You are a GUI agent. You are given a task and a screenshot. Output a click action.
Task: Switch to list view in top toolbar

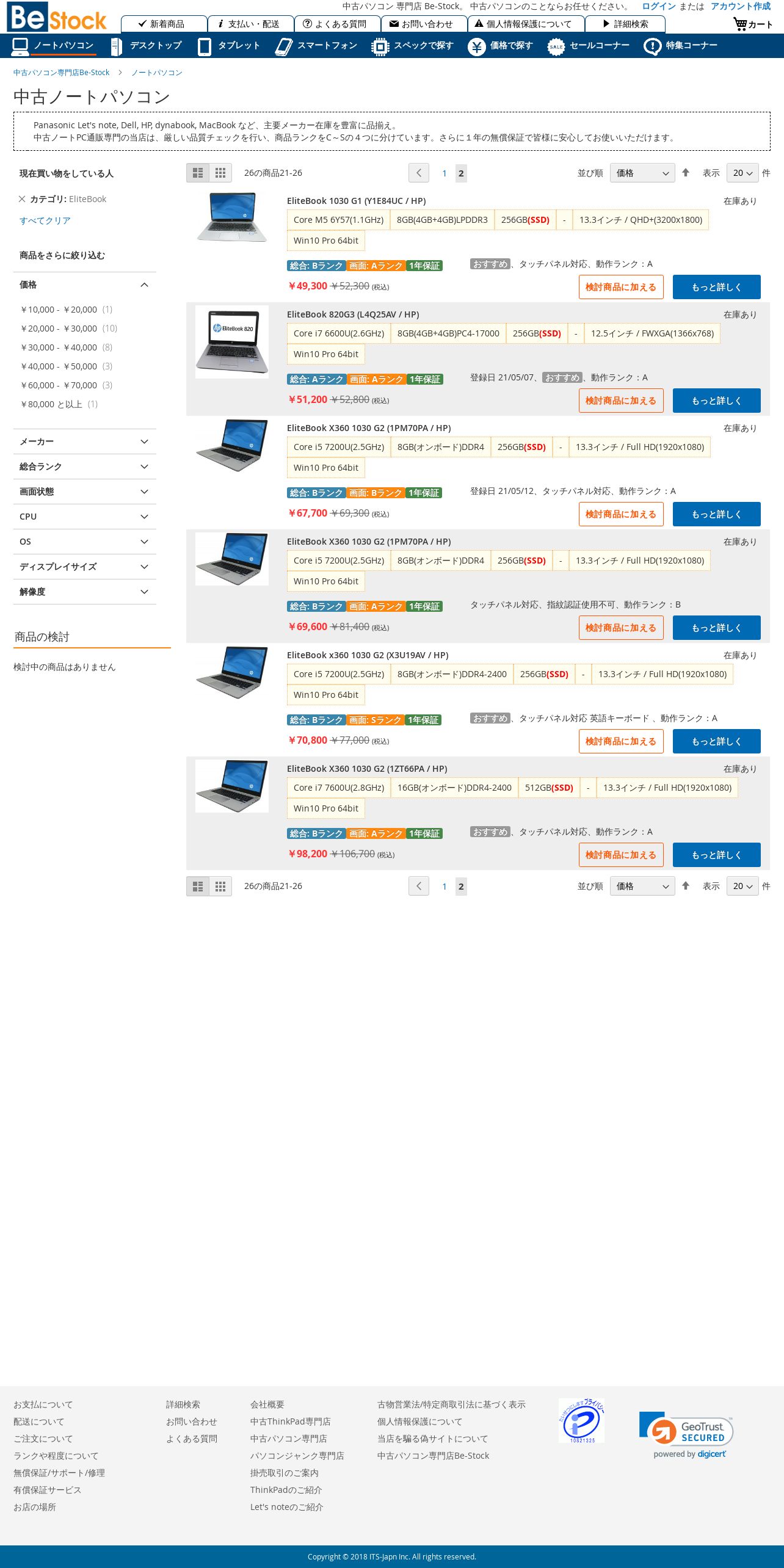tap(198, 173)
